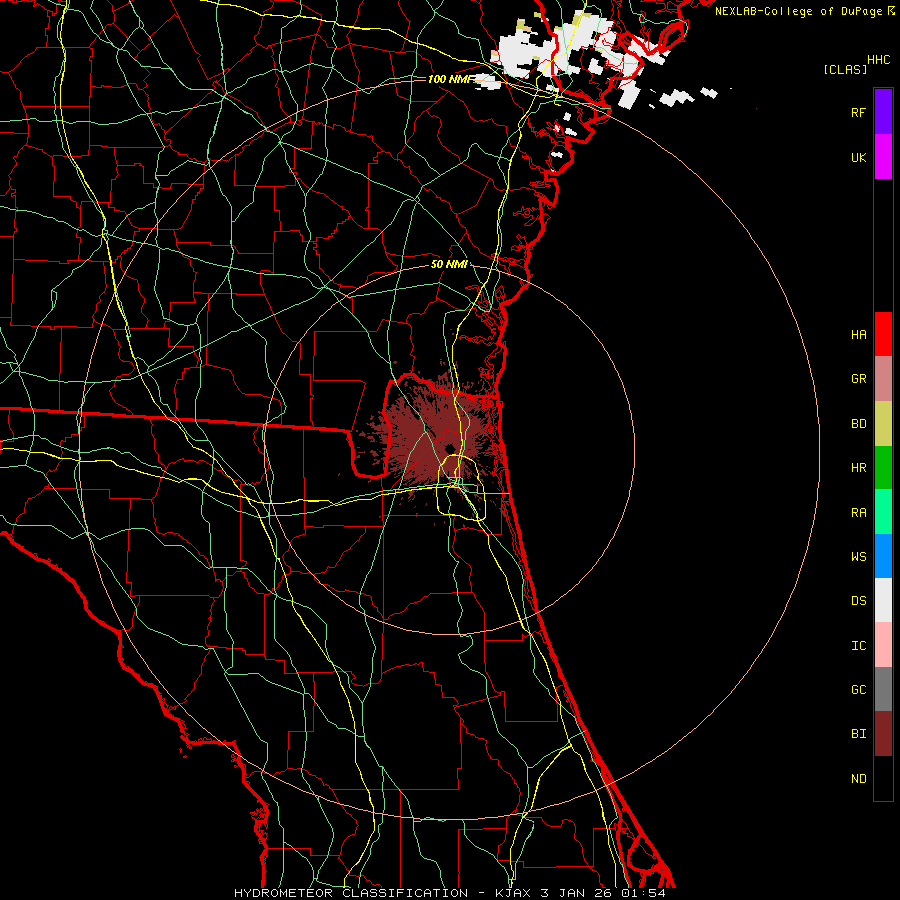Click the HR legend label
The image size is (900, 900).
point(858,468)
